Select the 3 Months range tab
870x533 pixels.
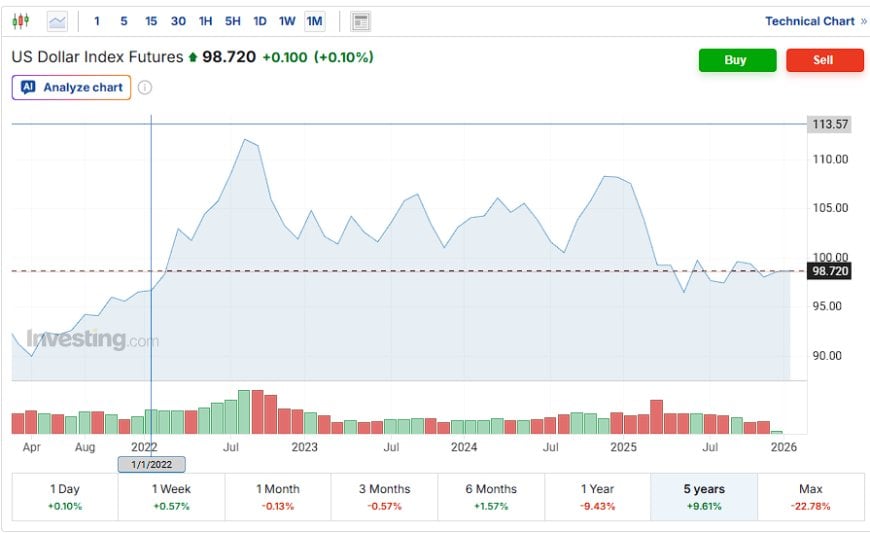(385, 497)
